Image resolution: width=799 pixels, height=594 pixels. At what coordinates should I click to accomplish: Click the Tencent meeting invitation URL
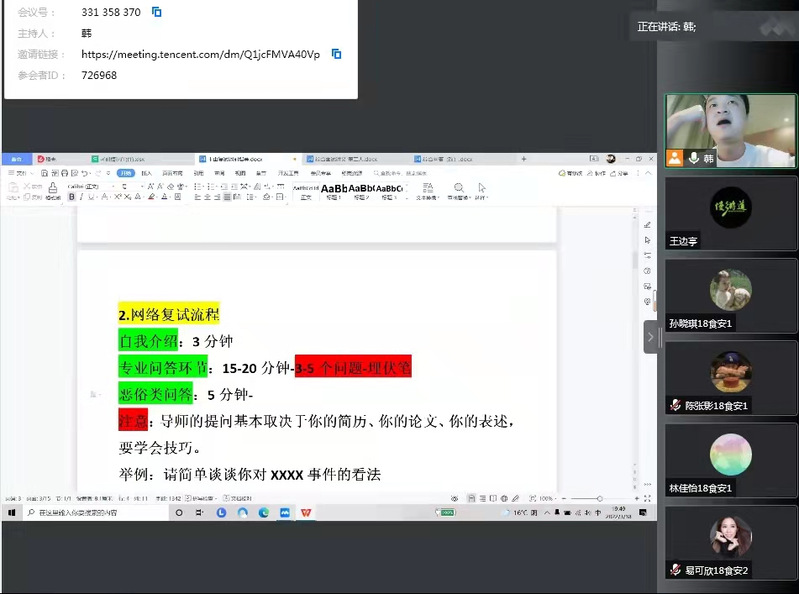coord(200,54)
